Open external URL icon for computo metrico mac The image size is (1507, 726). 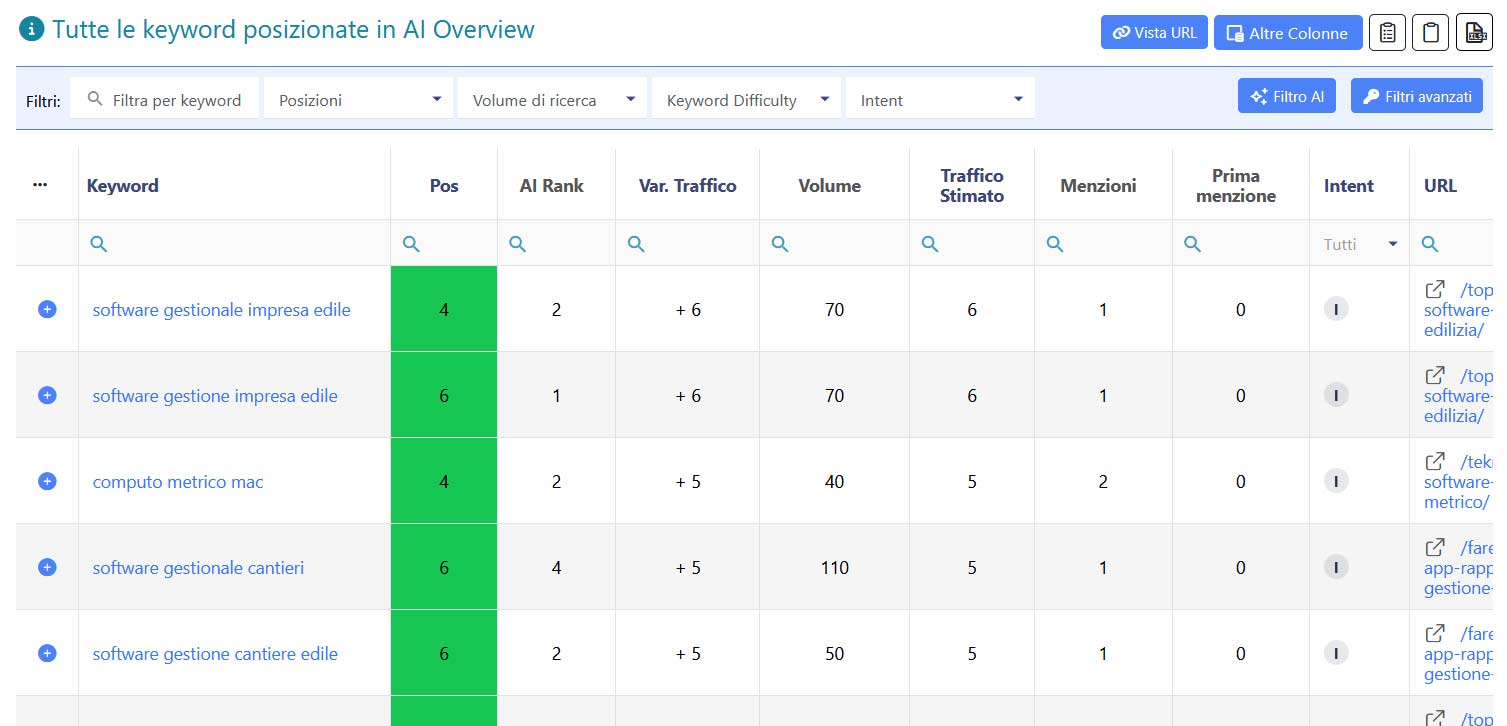1435,461
